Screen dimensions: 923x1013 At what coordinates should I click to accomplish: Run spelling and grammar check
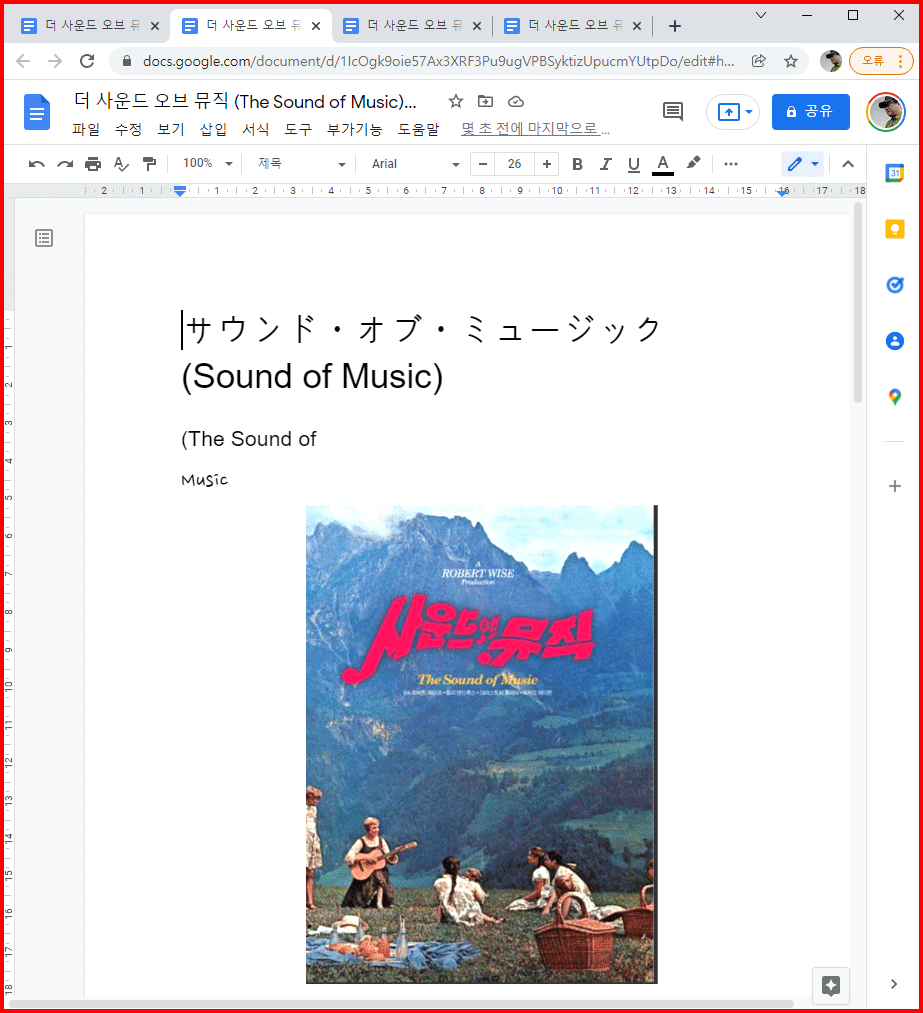pyautogui.click(x=121, y=164)
